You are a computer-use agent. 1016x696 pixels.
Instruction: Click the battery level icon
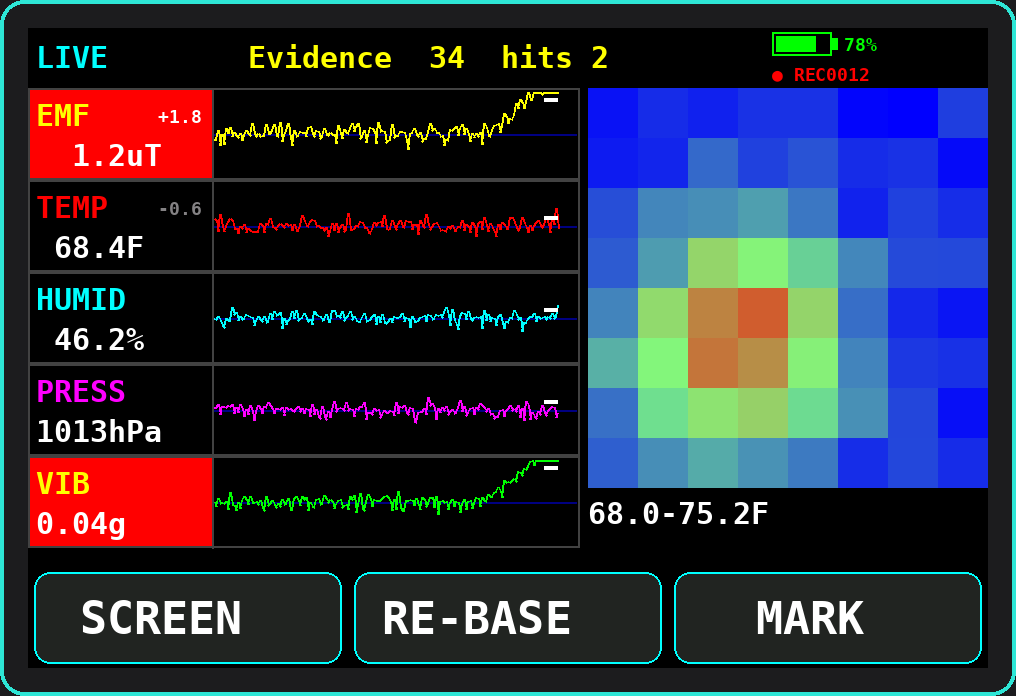805,44
